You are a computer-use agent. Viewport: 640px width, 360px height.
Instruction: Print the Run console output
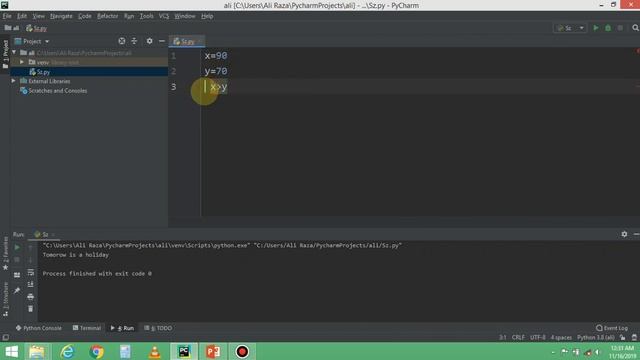(x=31, y=297)
